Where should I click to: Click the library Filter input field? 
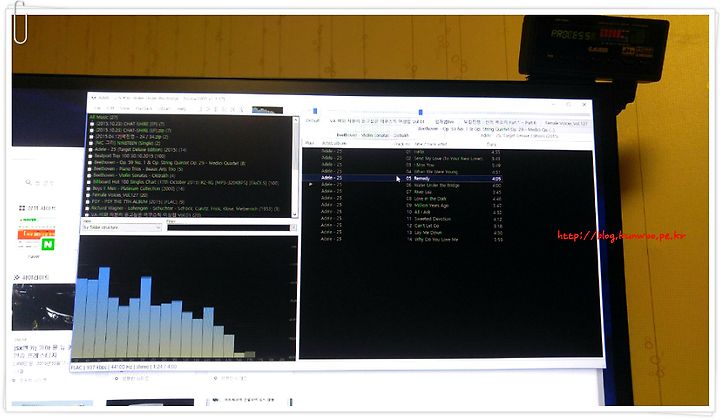pyautogui.click(x=228, y=228)
